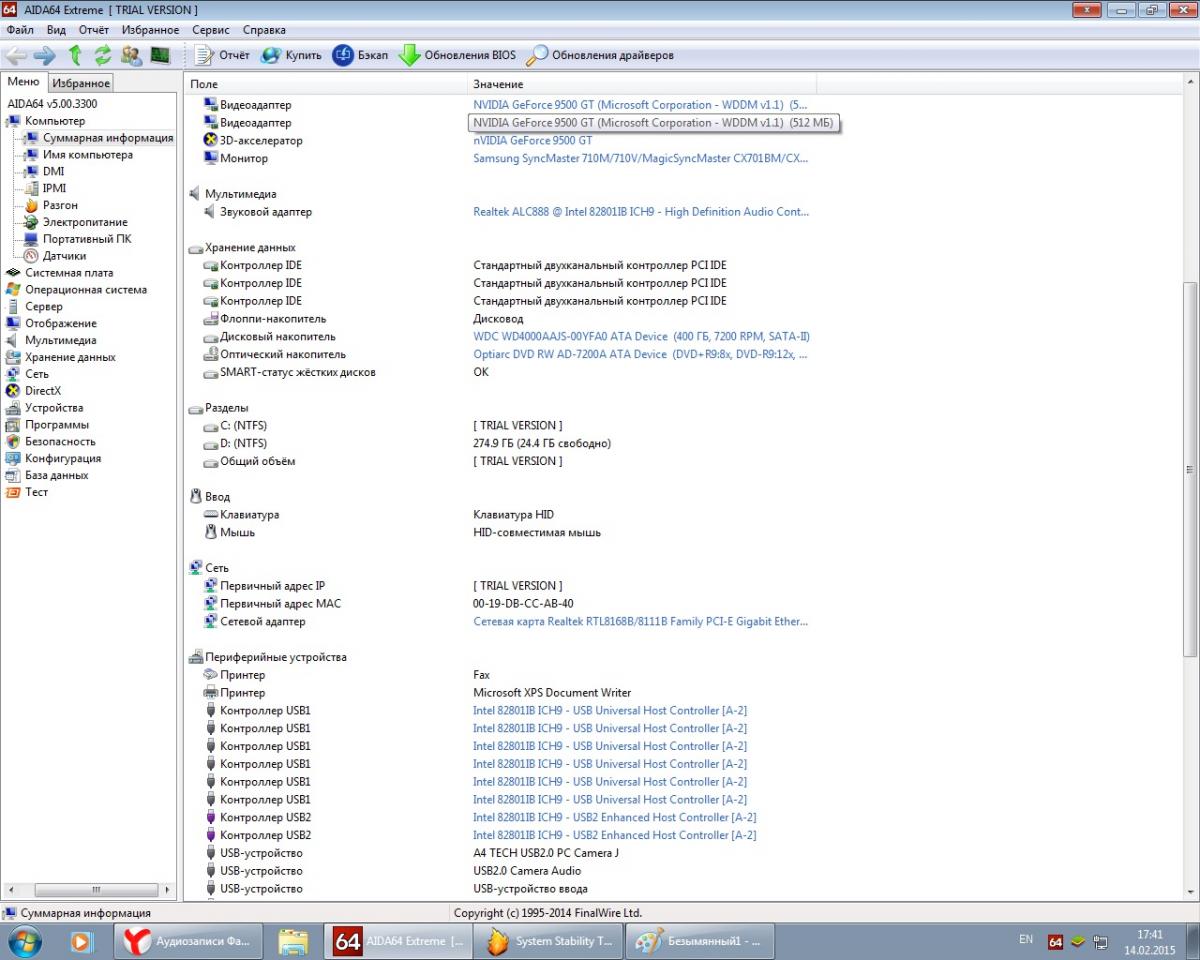Select the A4 TECH USB2.0 PC Camera J value
This screenshot has width=1200, height=960.
point(546,853)
